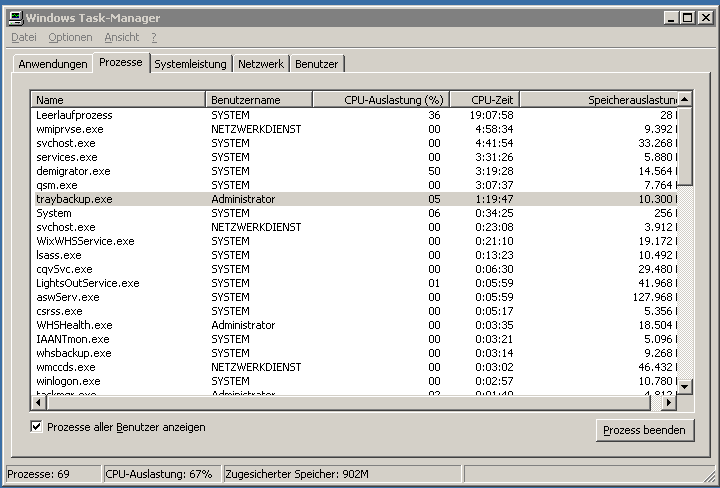Open the Datei menu
The width and height of the screenshot is (720, 488).
[x=23, y=37]
